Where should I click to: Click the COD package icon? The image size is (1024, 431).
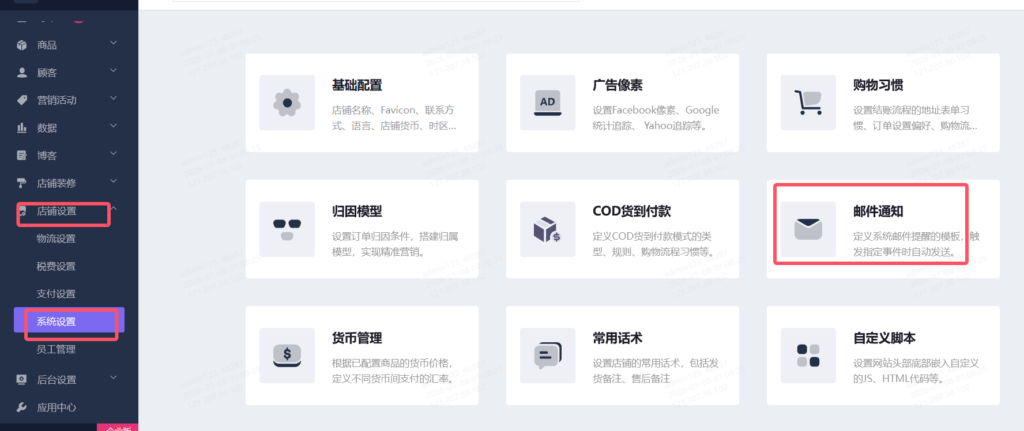pos(547,228)
